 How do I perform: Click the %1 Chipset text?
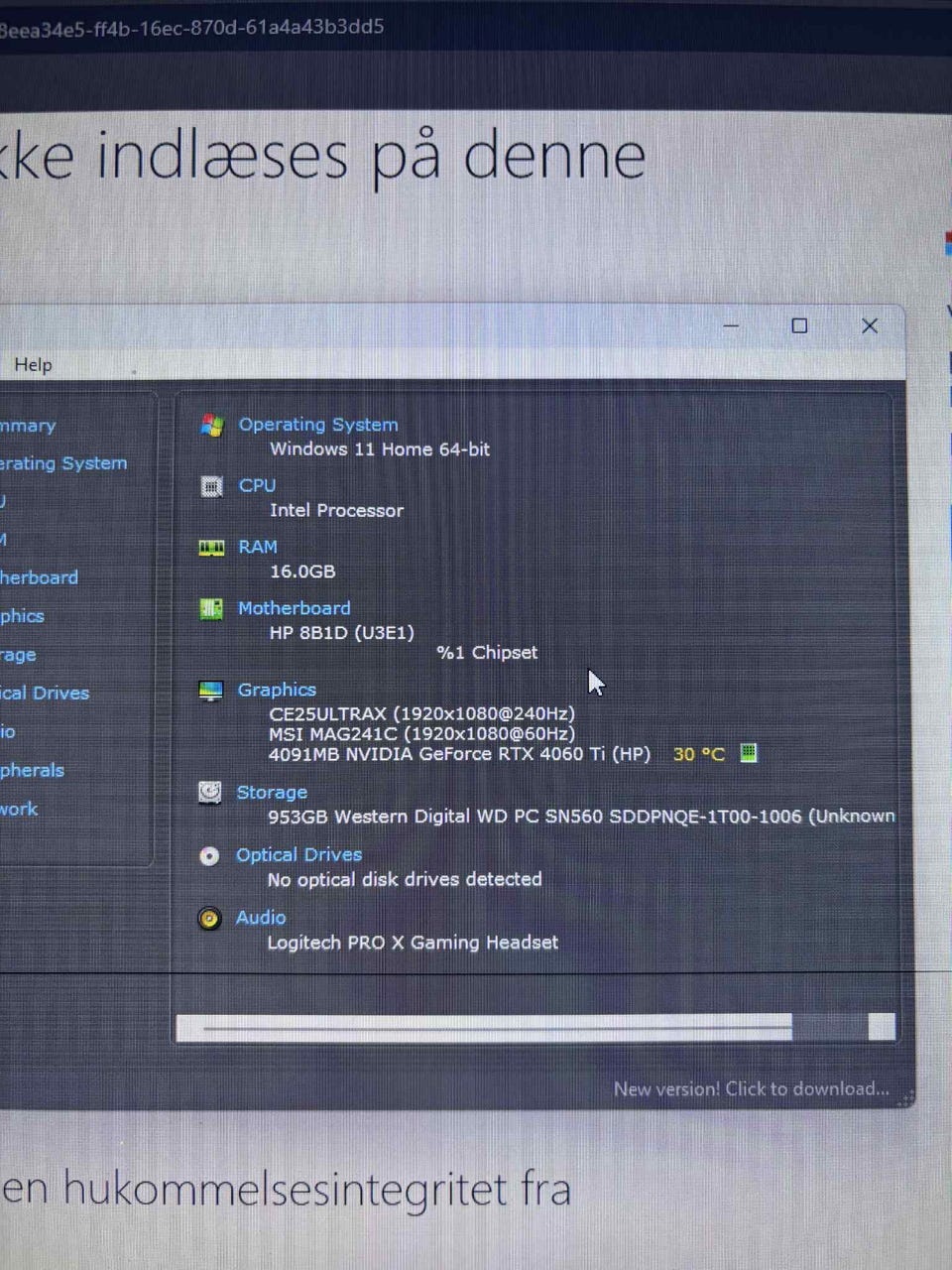tap(487, 652)
